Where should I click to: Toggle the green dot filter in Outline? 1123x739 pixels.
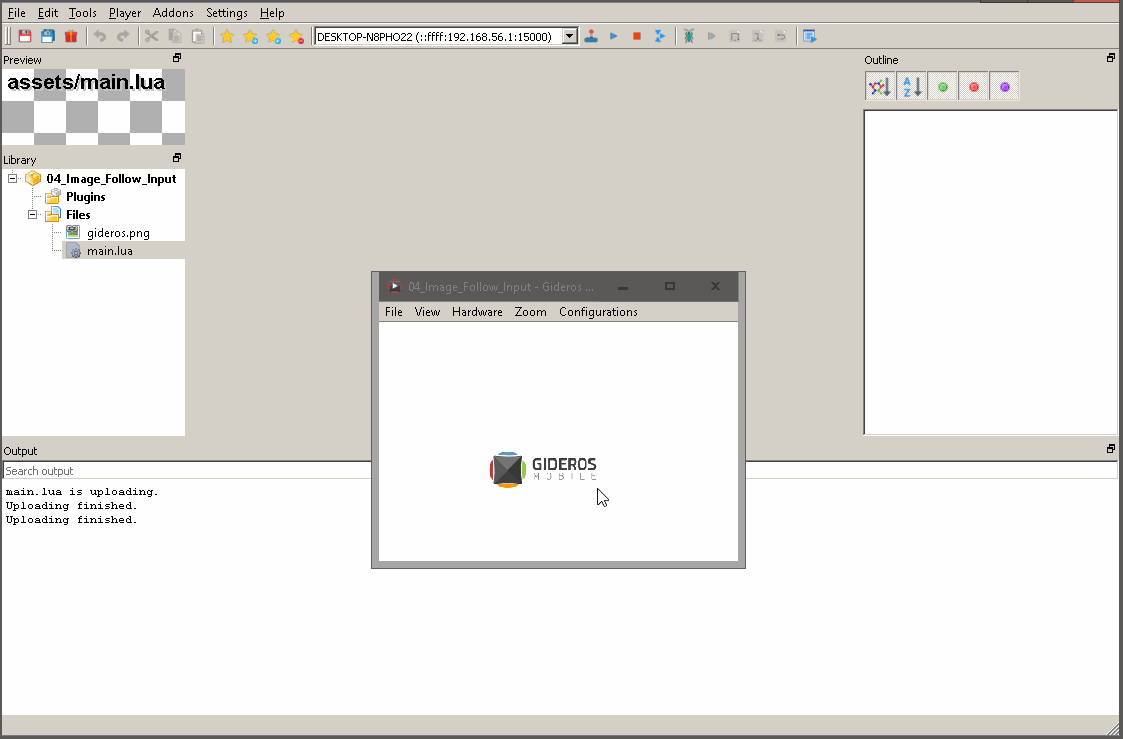[942, 86]
